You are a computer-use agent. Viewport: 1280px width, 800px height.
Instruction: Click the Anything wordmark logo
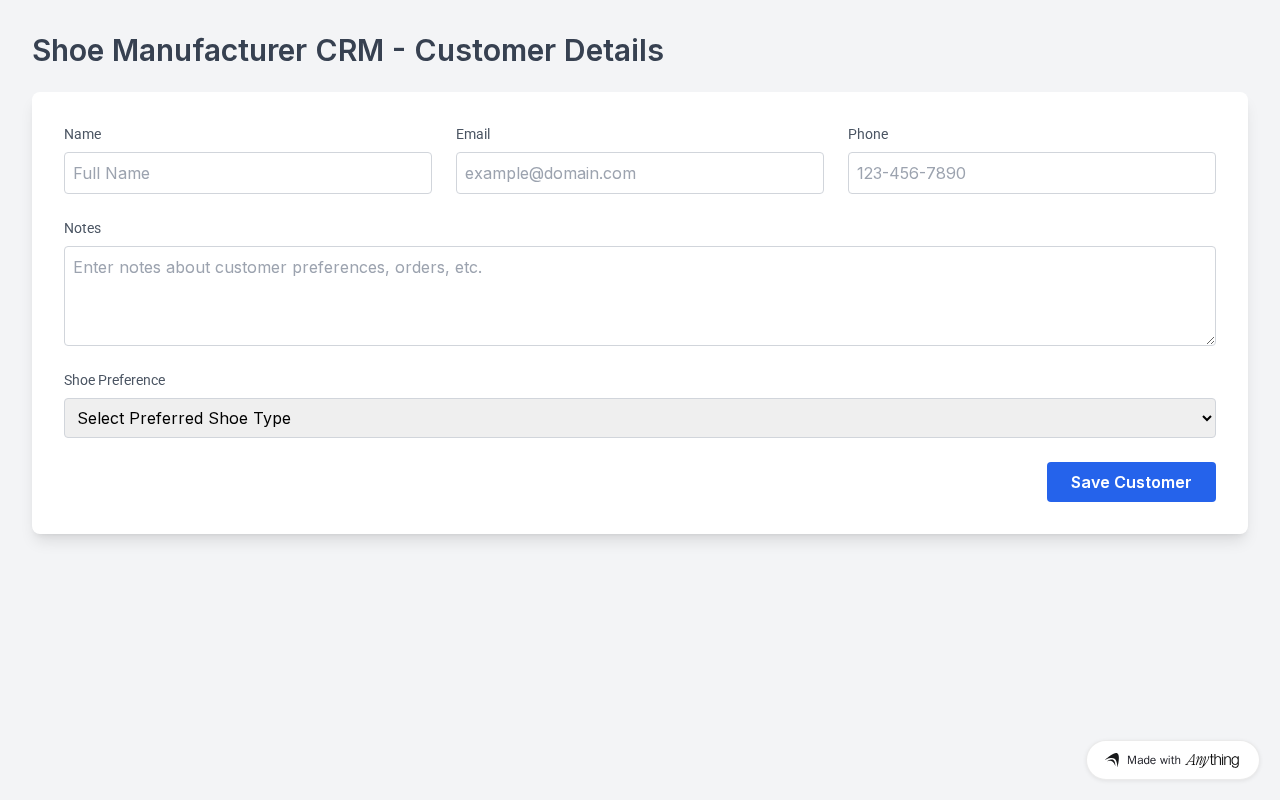point(1212,760)
